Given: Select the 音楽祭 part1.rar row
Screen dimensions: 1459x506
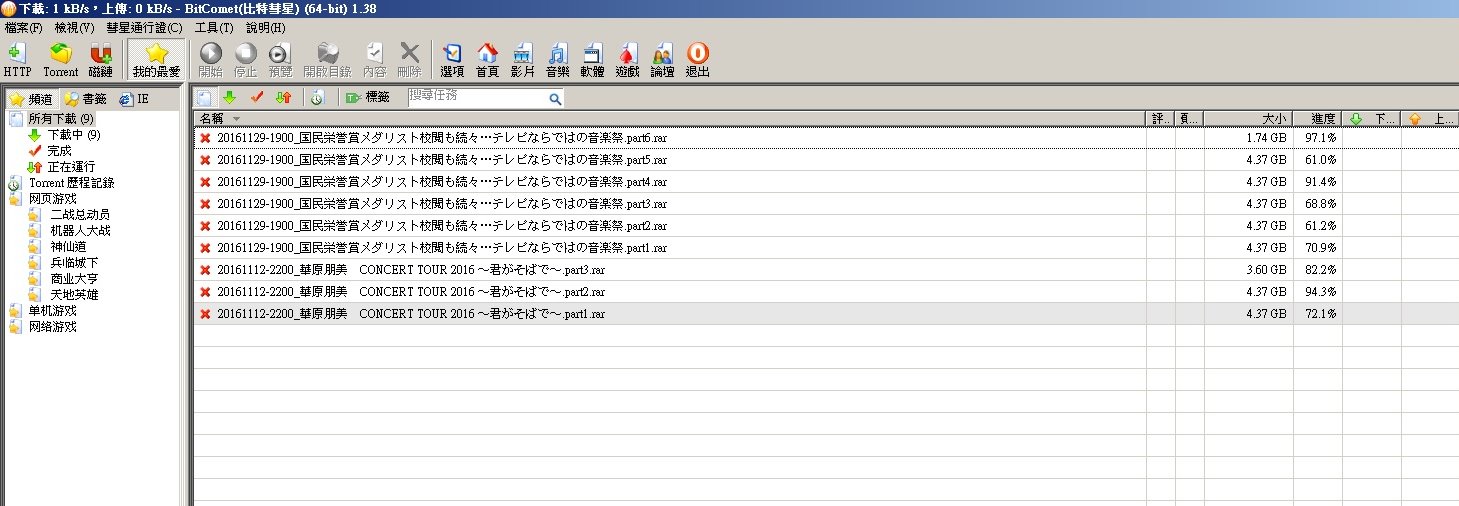Looking at the screenshot, I should (x=825, y=248).
